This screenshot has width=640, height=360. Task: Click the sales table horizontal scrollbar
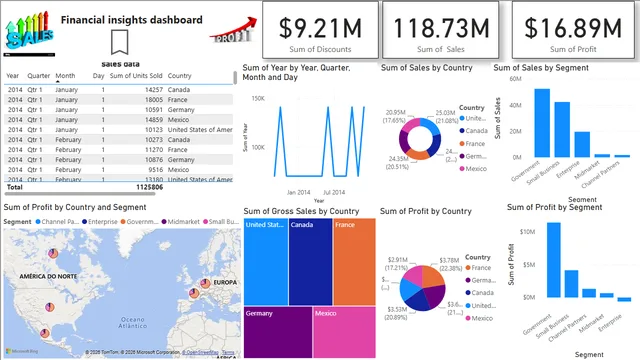(80, 193)
